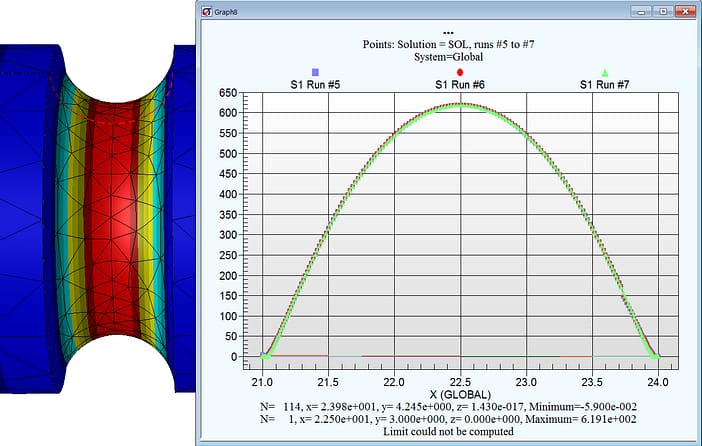This screenshot has height=446, width=702.
Task: Maximize the Graph8 window
Action: pyautogui.click(x=660, y=12)
